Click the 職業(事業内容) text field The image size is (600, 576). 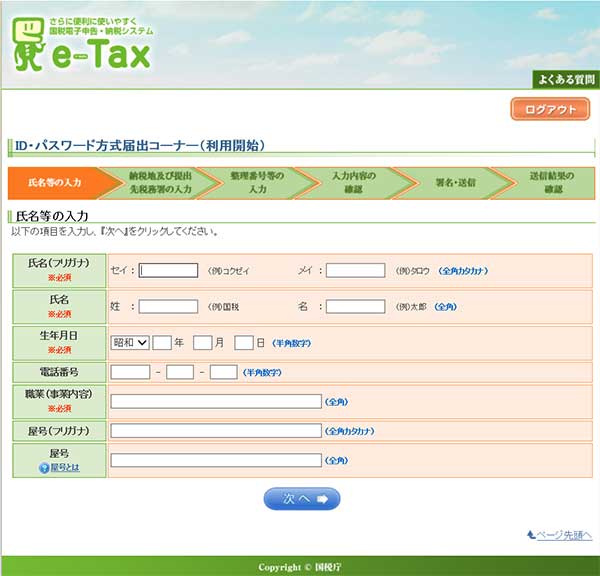(x=216, y=402)
